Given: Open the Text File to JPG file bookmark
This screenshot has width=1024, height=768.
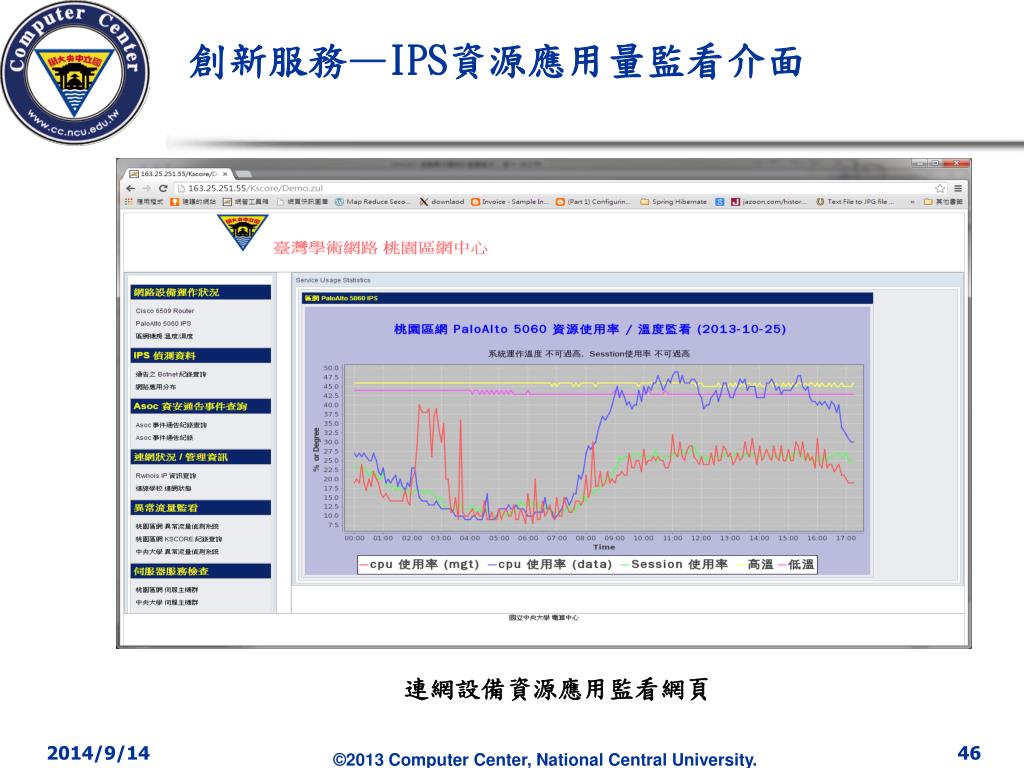Looking at the screenshot, I should (x=855, y=202).
